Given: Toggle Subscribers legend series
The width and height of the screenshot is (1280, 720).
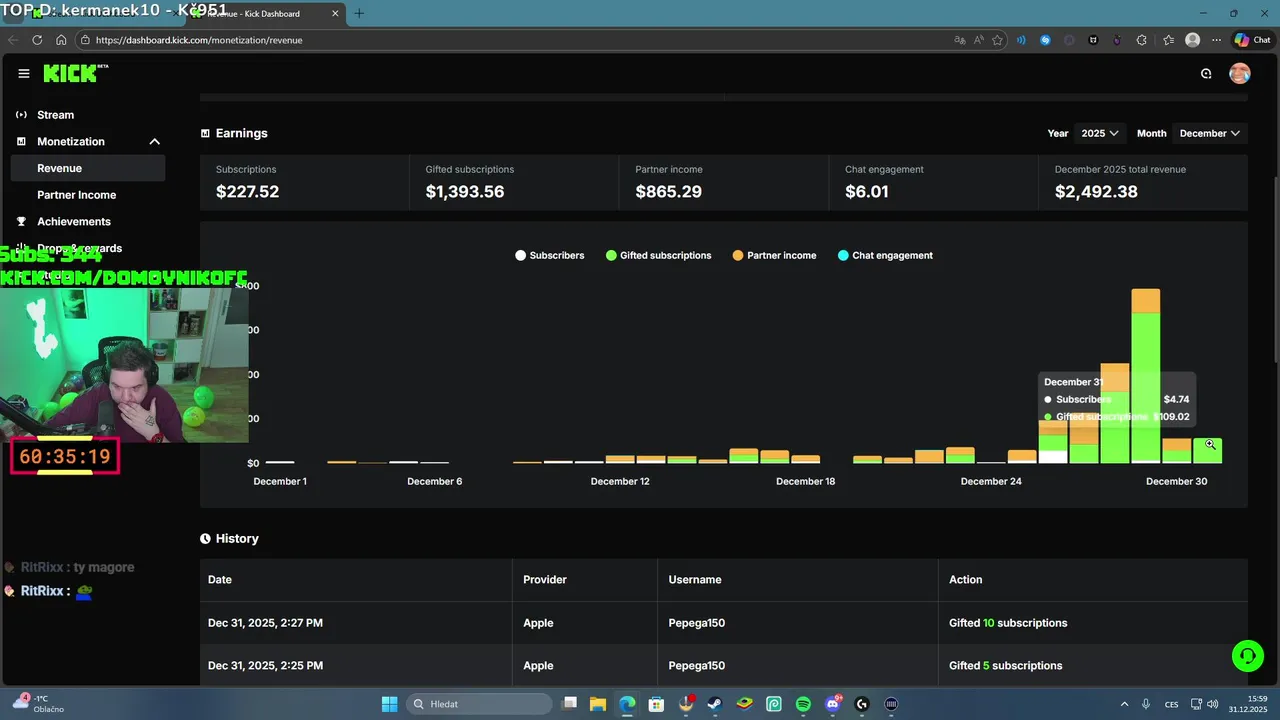Looking at the screenshot, I should (x=550, y=255).
